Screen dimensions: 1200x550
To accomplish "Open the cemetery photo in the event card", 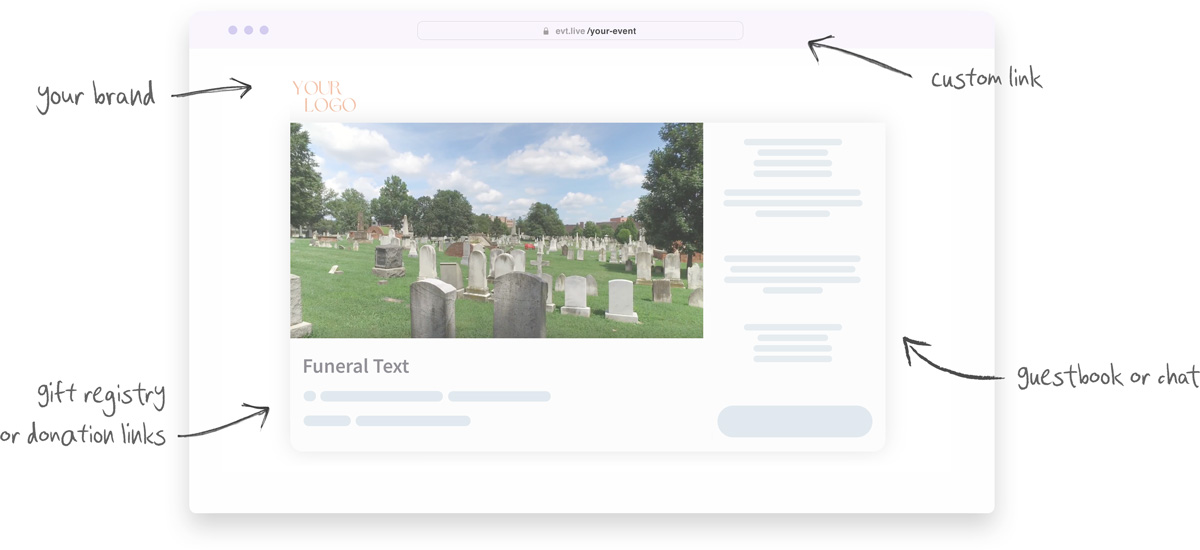I will [496, 230].
